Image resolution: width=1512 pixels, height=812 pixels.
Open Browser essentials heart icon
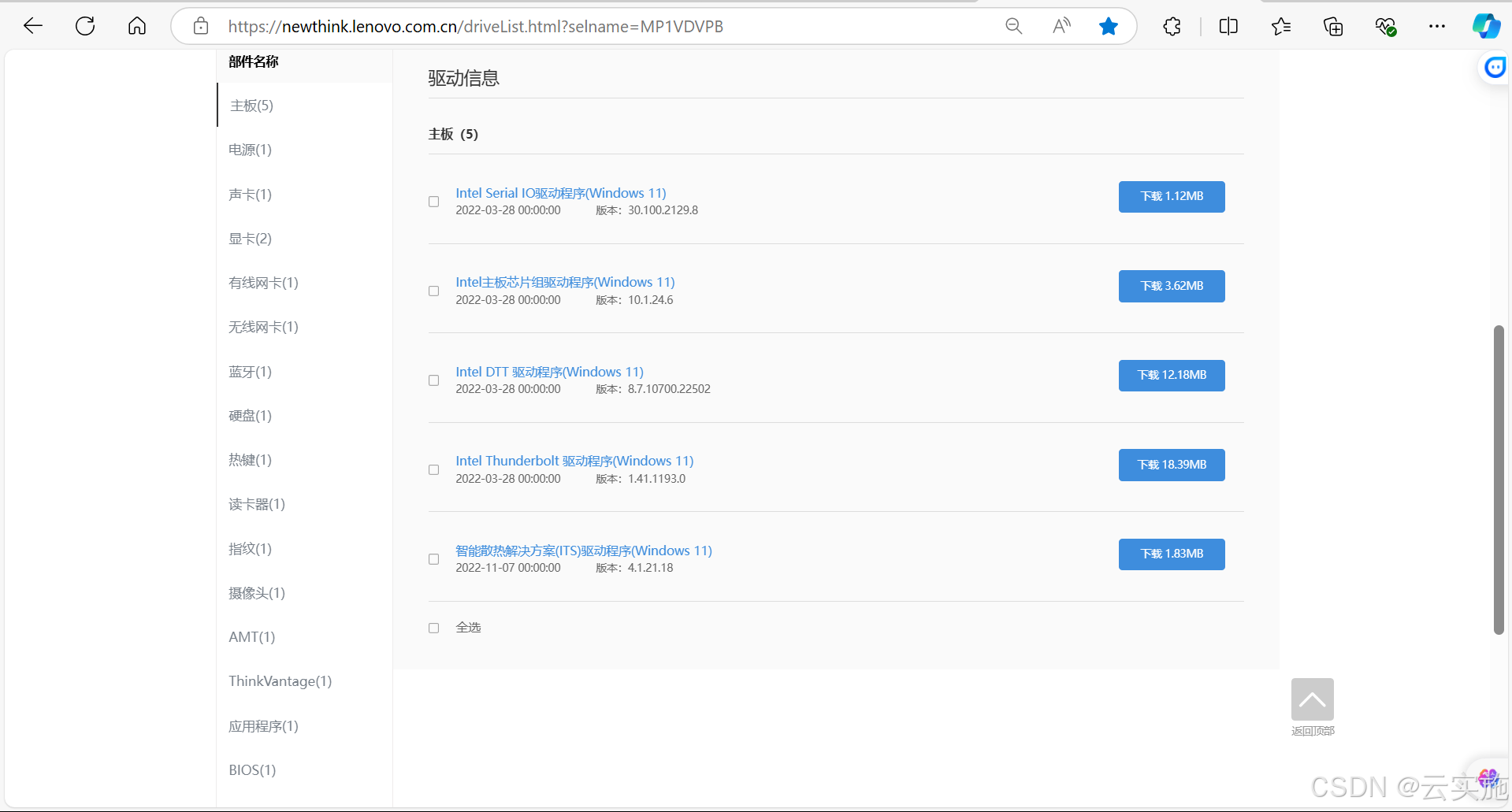pos(1386,27)
